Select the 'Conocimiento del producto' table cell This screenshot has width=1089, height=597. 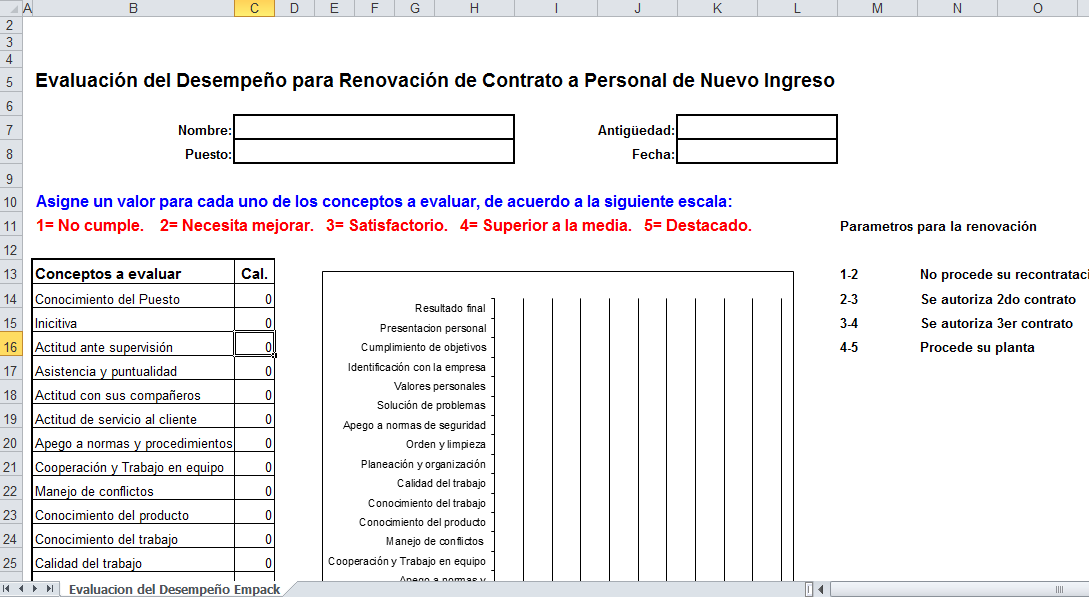coord(133,514)
